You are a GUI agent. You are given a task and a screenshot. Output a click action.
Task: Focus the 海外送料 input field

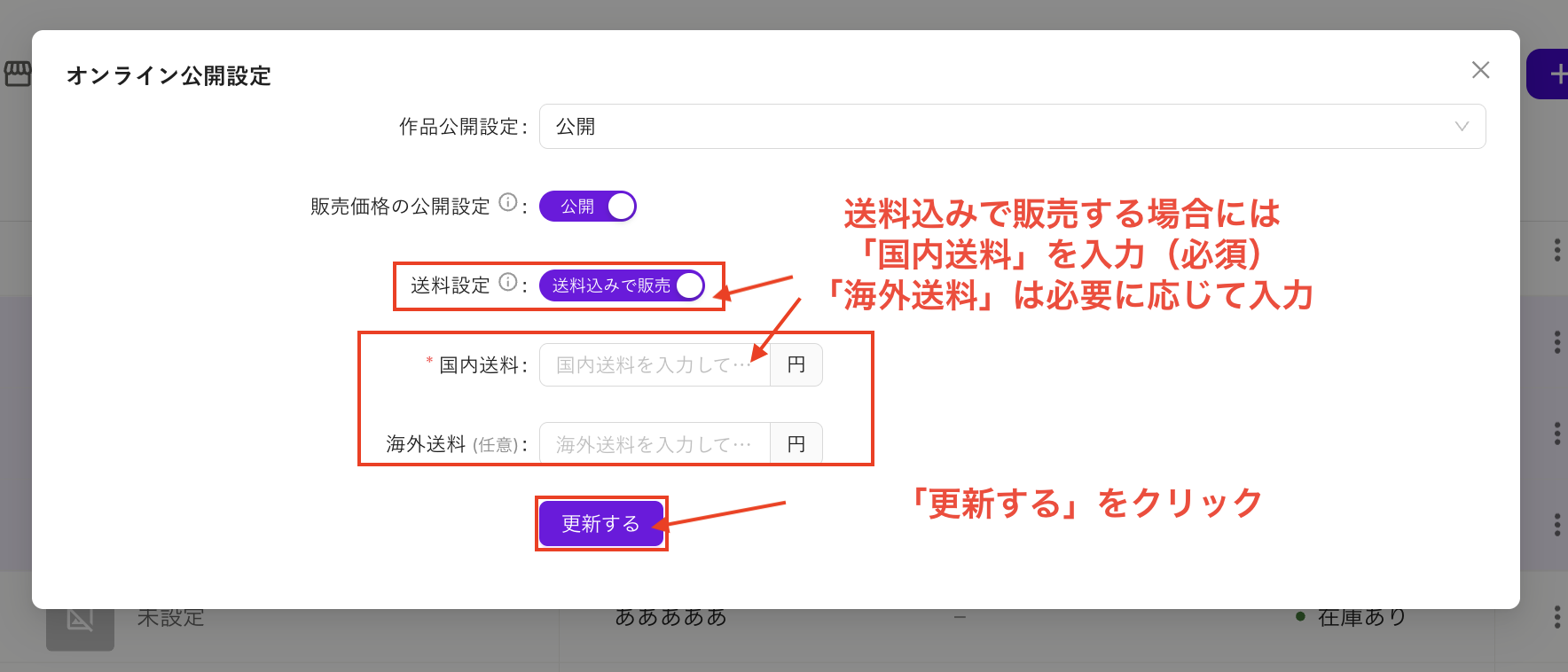[655, 444]
